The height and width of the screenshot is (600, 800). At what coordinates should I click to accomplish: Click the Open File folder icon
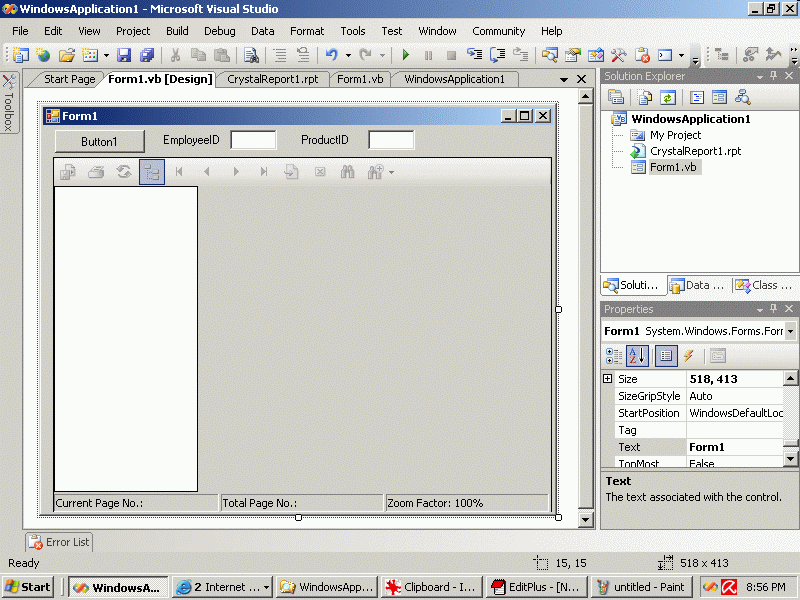pyautogui.click(x=67, y=55)
